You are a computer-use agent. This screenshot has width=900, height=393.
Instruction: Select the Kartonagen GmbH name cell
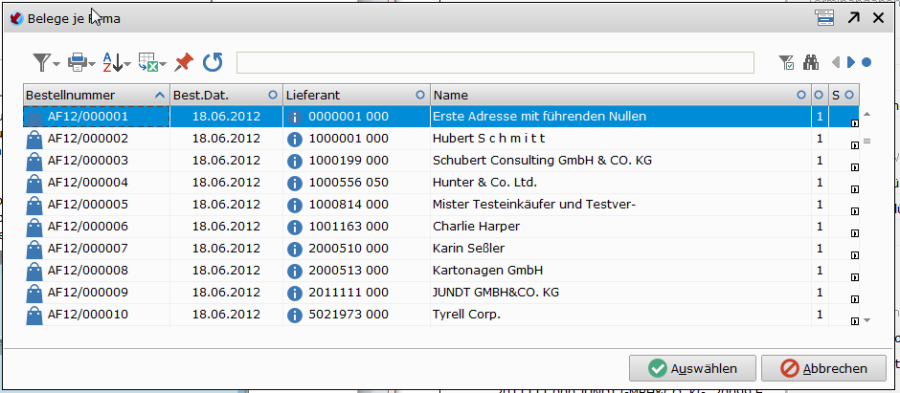tap(620, 271)
